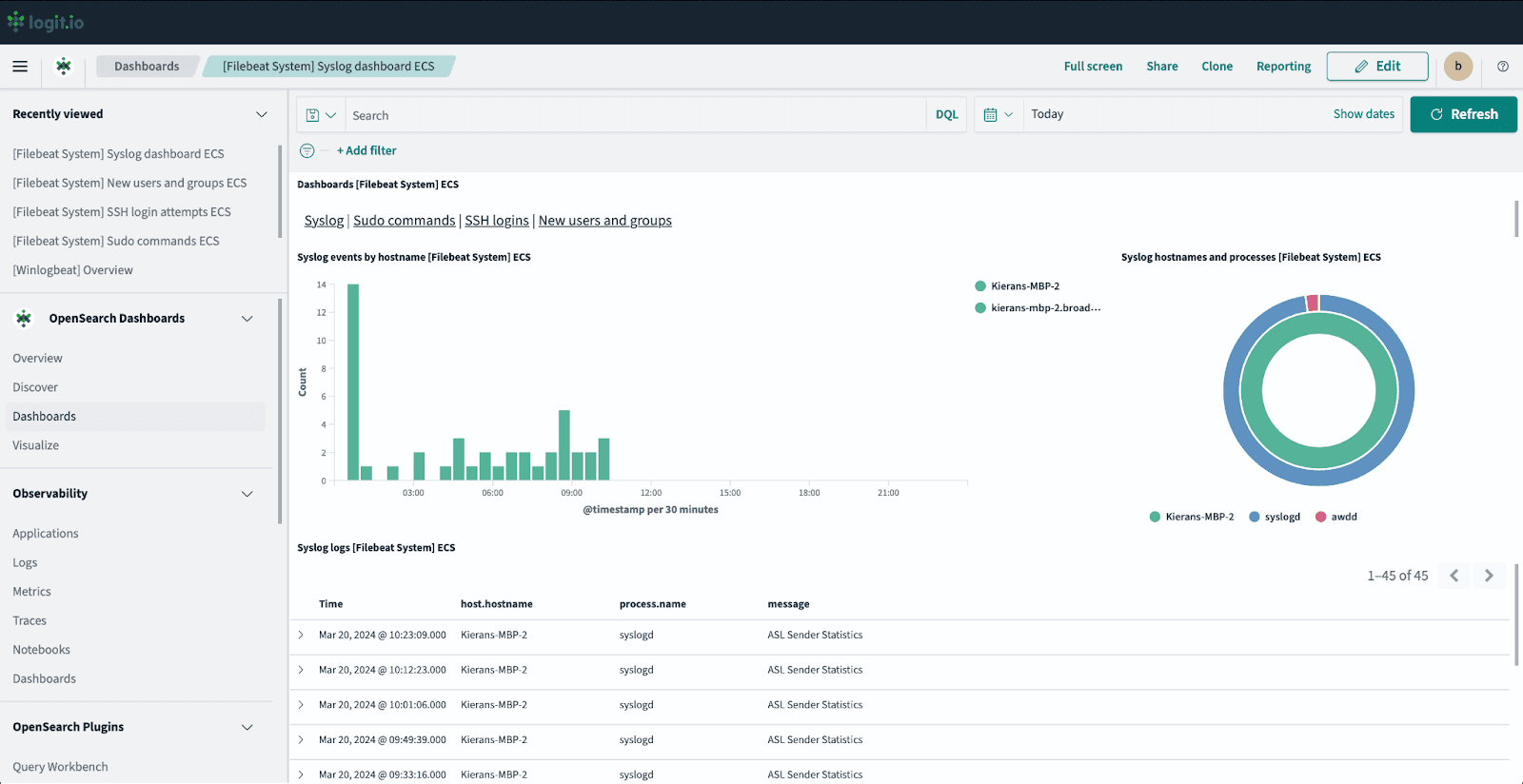Click the logit.io logo
Viewport: 1523px width, 784px height.
(x=46, y=22)
